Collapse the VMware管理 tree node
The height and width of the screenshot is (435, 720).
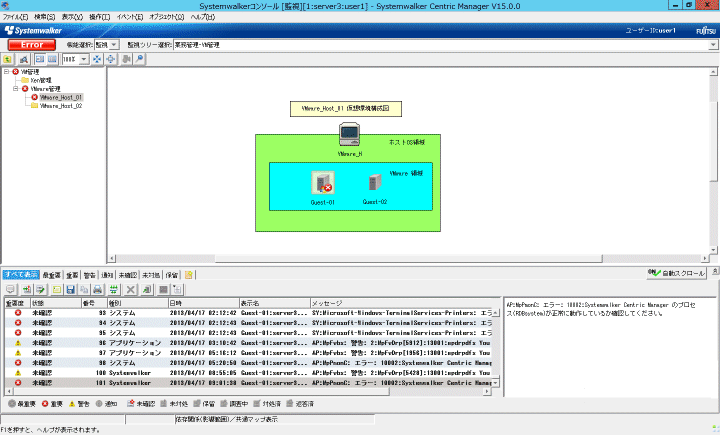pos(16,89)
